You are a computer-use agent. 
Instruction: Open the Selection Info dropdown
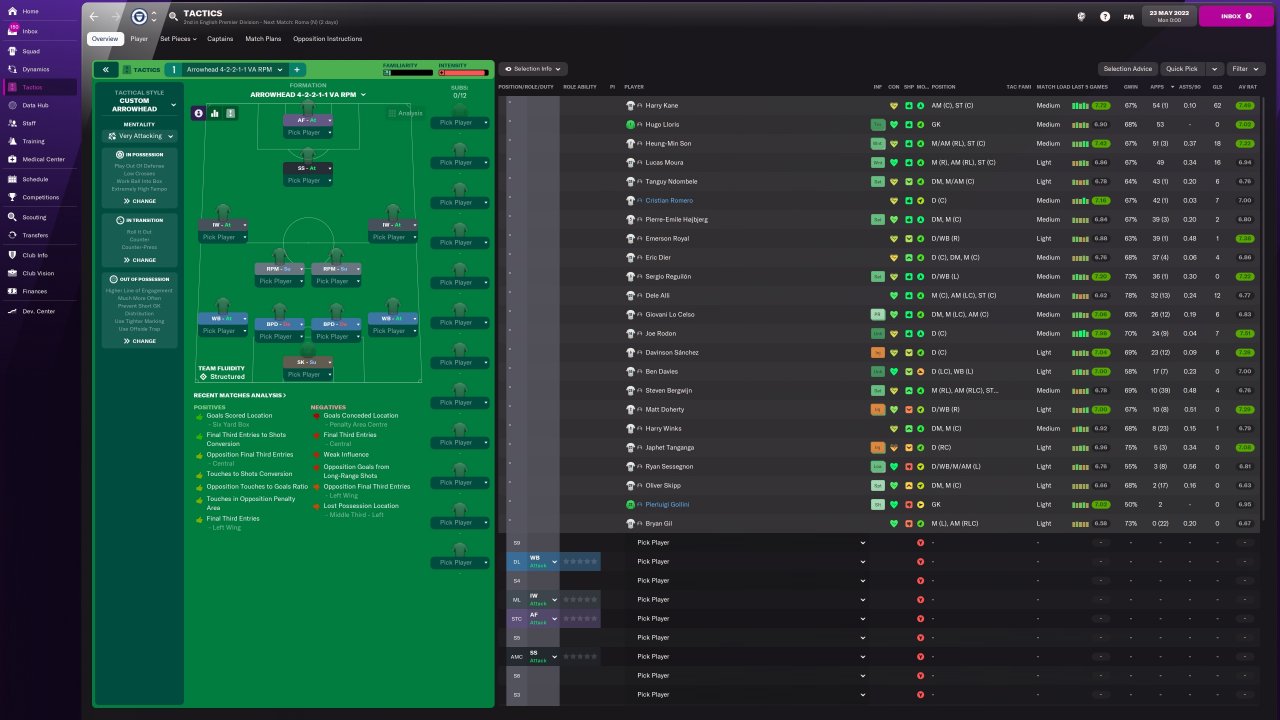click(x=535, y=69)
